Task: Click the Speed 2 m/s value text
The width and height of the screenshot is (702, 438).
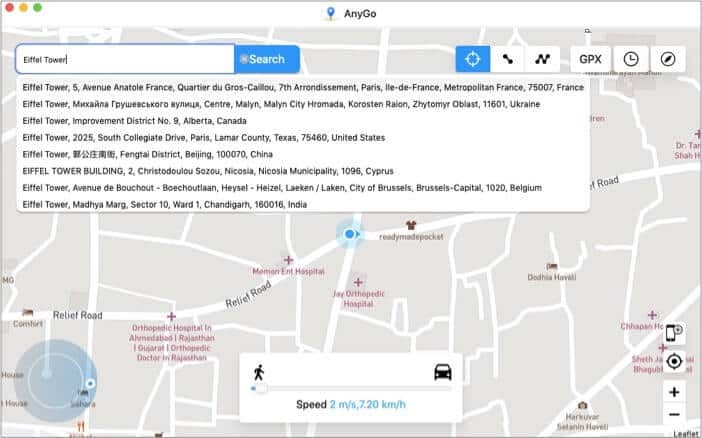Action: click(x=368, y=404)
